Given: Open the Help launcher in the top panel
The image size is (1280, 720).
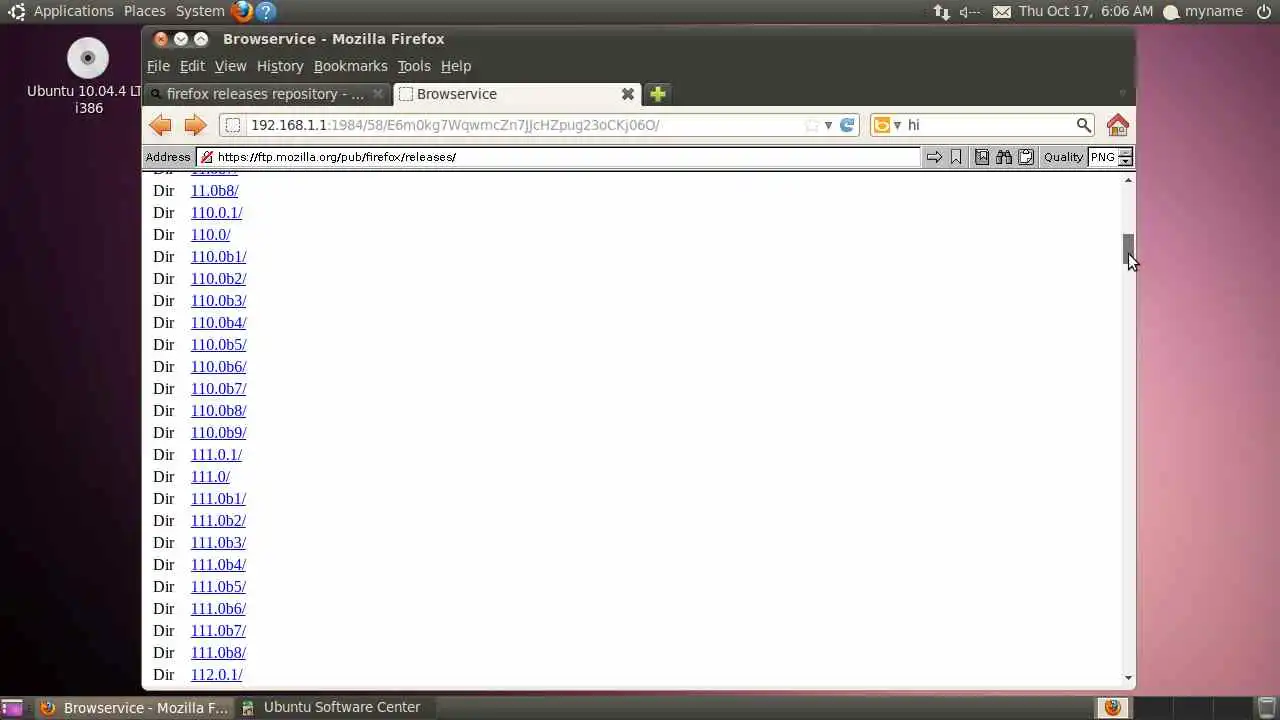Looking at the screenshot, I should point(265,11).
